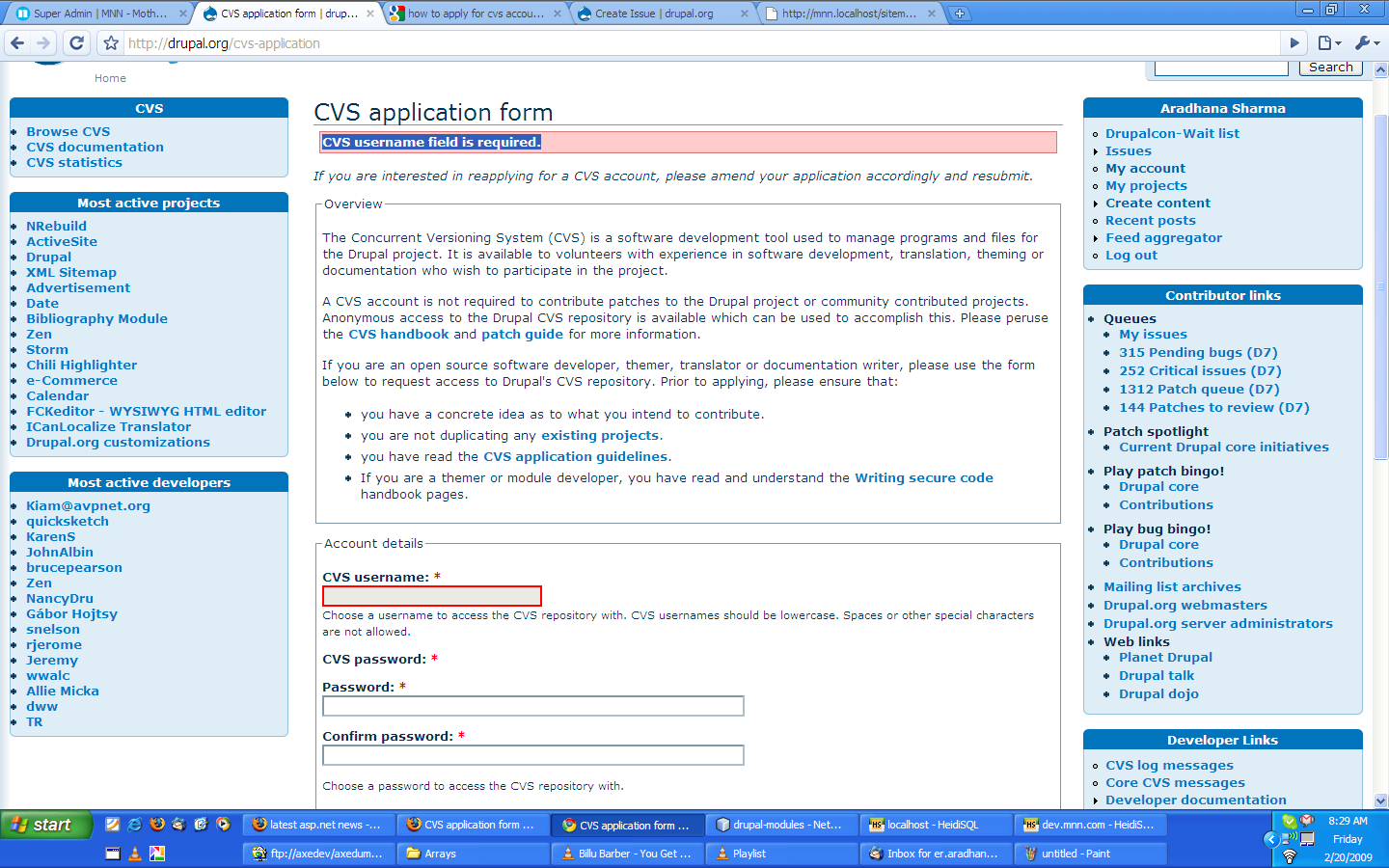The height and width of the screenshot is (868, 1389).
Task: Switch to localhost - HeidiSQL taskbar window
Action: point(934,825)
